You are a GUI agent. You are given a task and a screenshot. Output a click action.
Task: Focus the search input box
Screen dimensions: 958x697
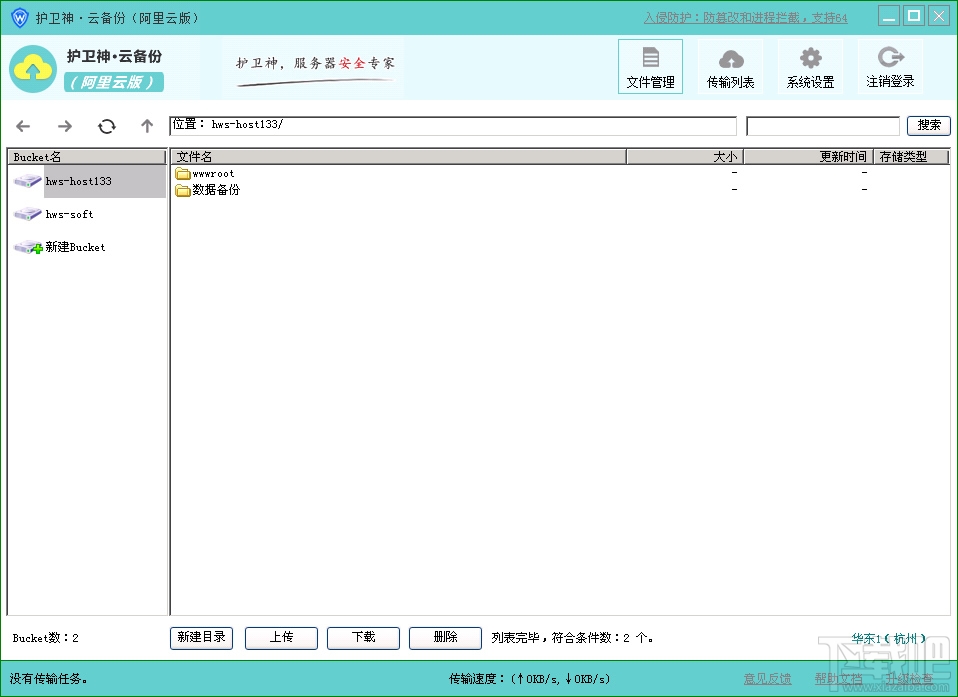(822, 126)
